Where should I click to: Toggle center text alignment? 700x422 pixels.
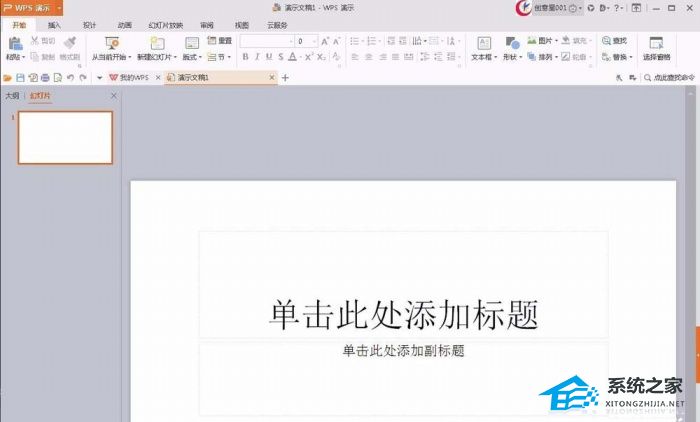coord(369,57)
